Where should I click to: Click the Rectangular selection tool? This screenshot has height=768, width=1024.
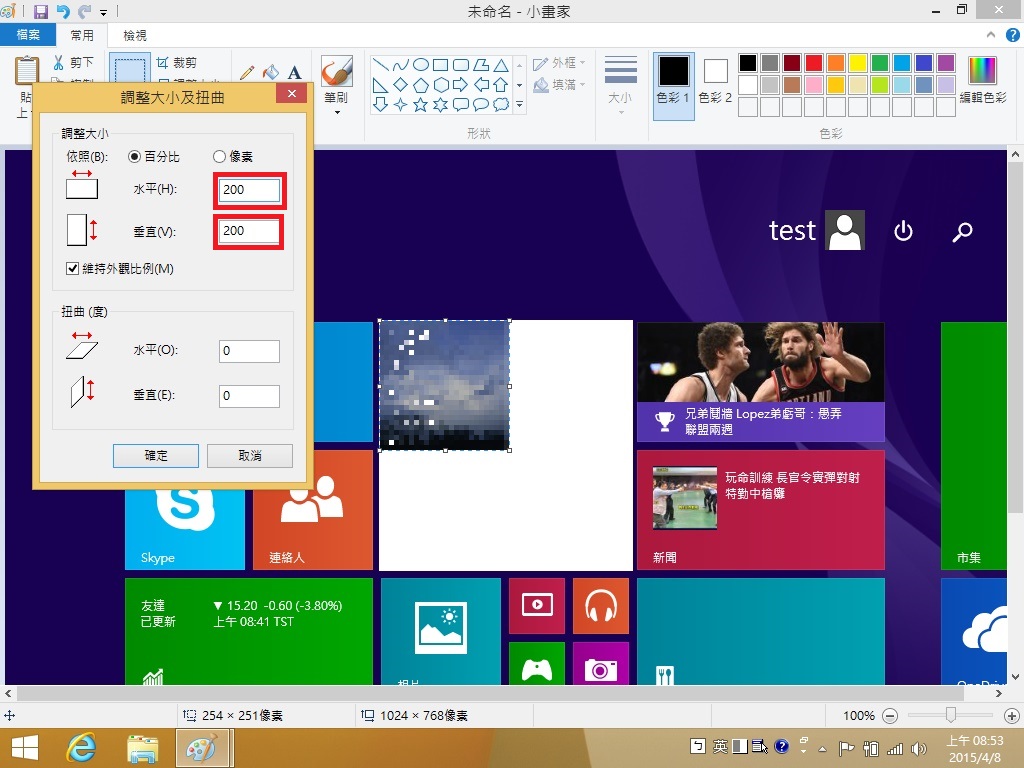pyautogui.click(x=129, y=69)
